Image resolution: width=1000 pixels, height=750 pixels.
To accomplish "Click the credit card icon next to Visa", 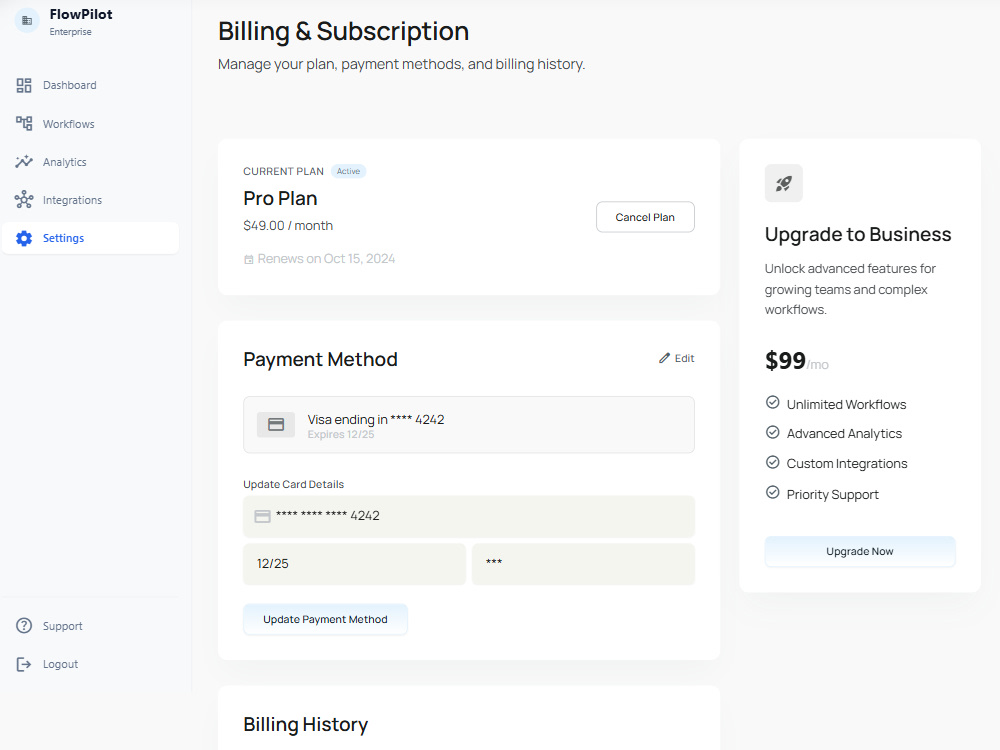I will point(276,425).
